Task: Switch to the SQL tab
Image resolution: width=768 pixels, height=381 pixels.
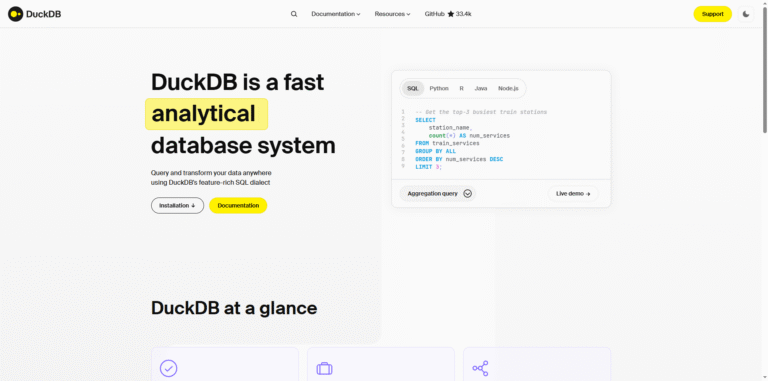Action: [x=413, y=89]
